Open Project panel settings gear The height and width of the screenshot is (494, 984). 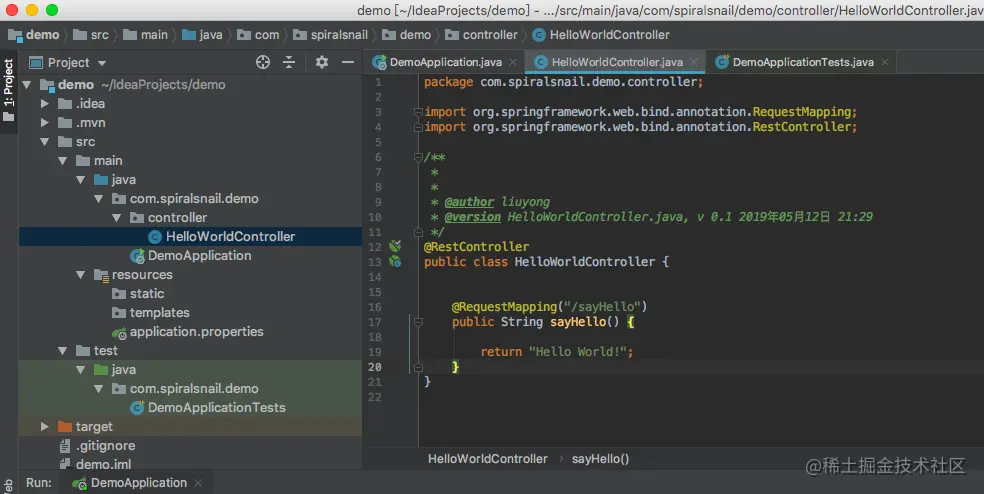pyautogui.click(x=322, y=62)
